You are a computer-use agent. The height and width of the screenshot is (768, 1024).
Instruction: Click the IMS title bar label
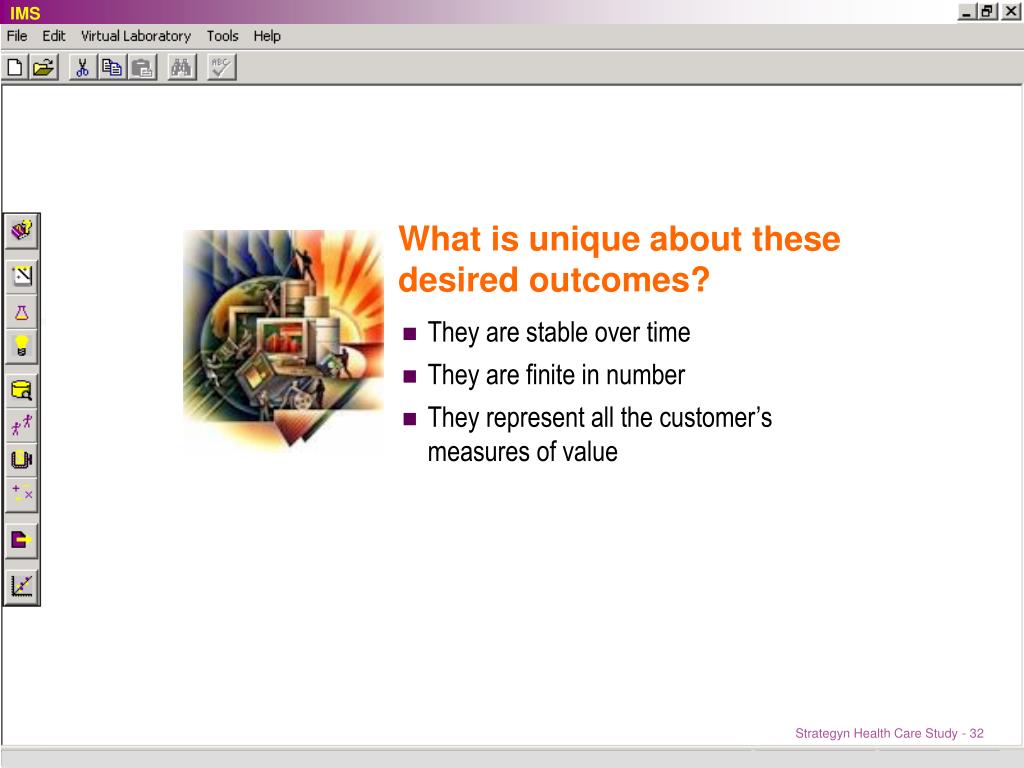click(x=25, y=13)
